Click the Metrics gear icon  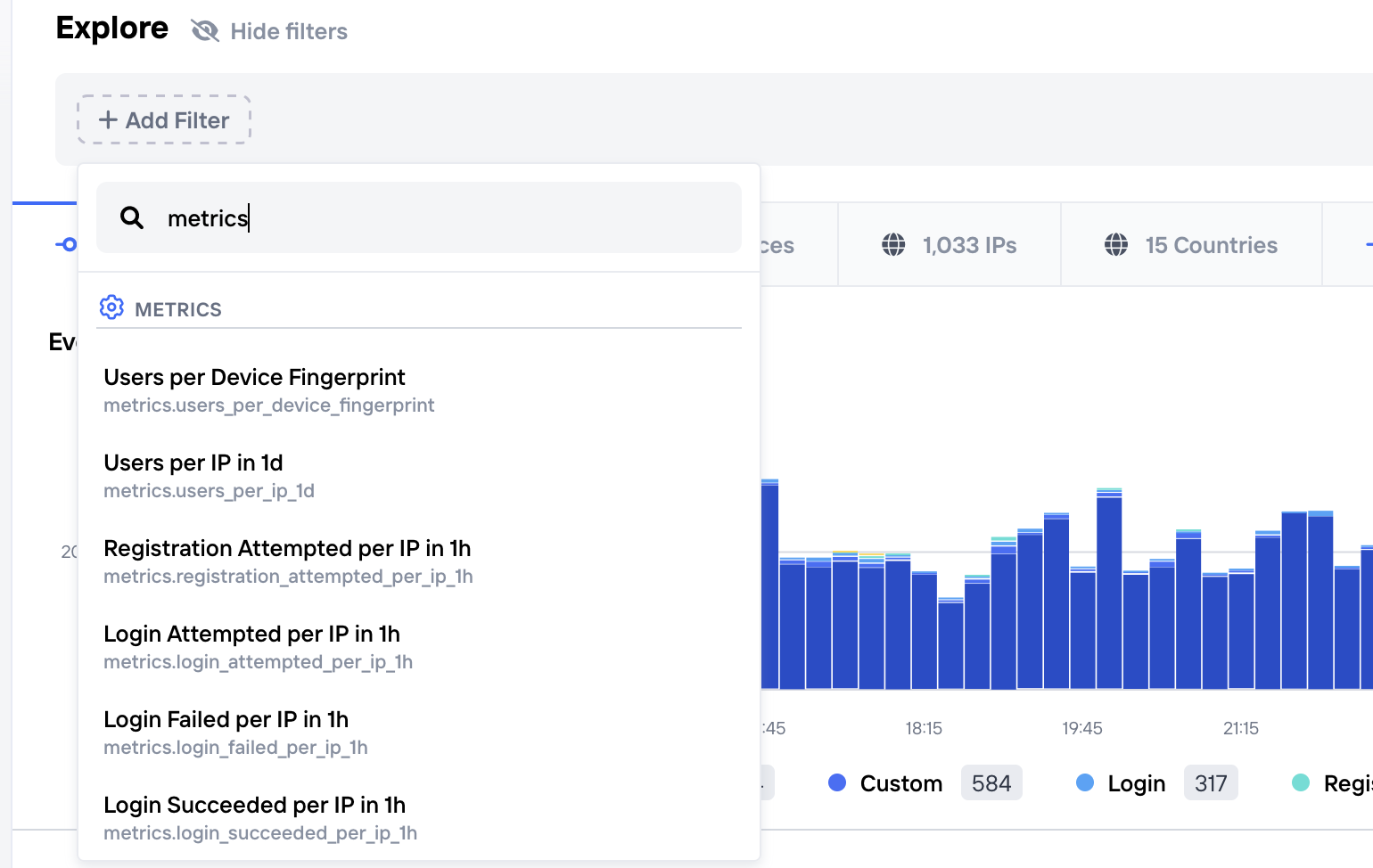tap(111, 307)
